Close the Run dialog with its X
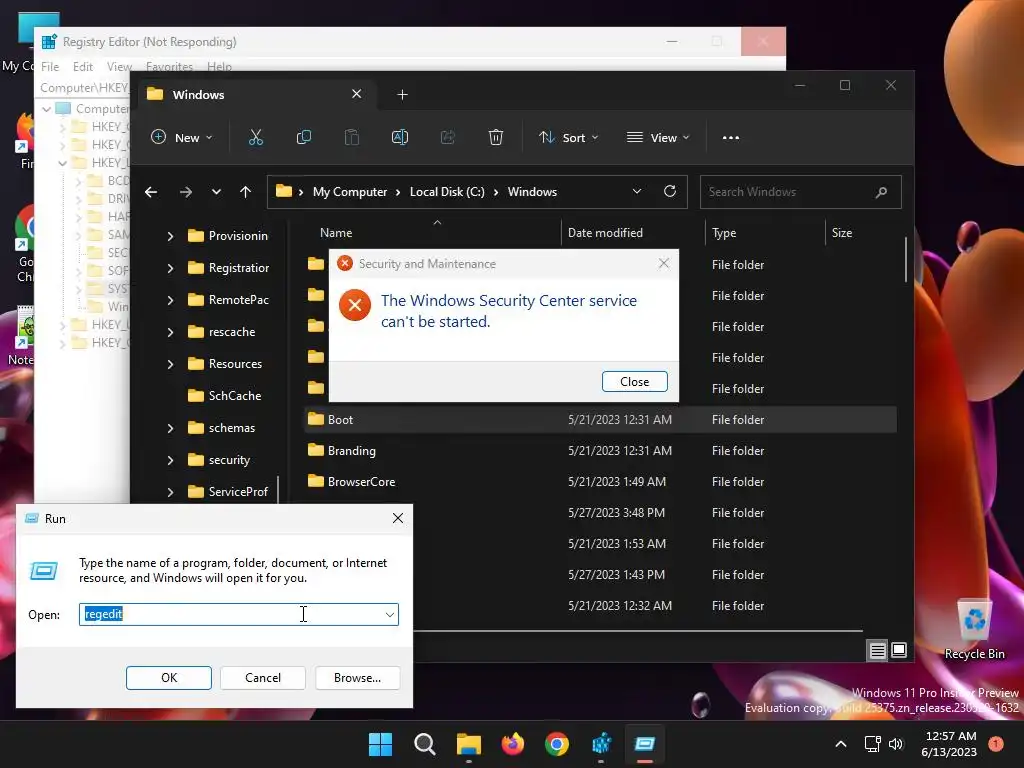 click(398, 519)
